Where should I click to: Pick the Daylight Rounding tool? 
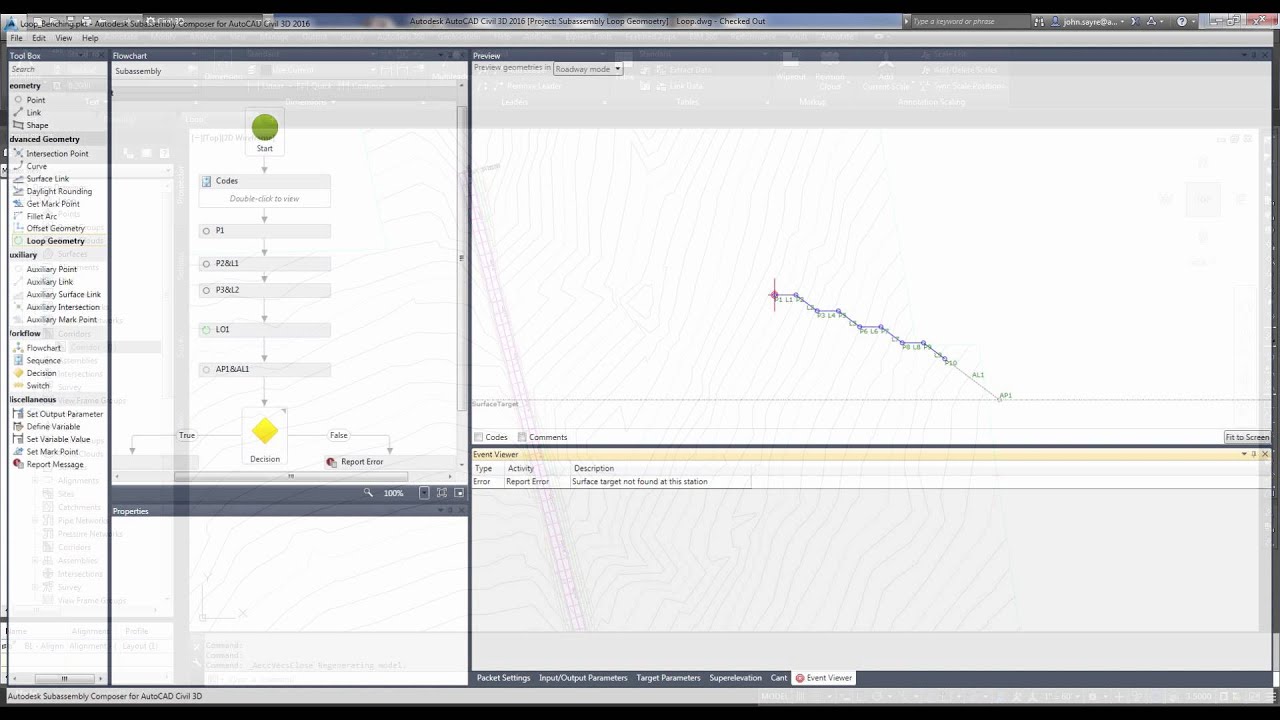pos(59,191)
